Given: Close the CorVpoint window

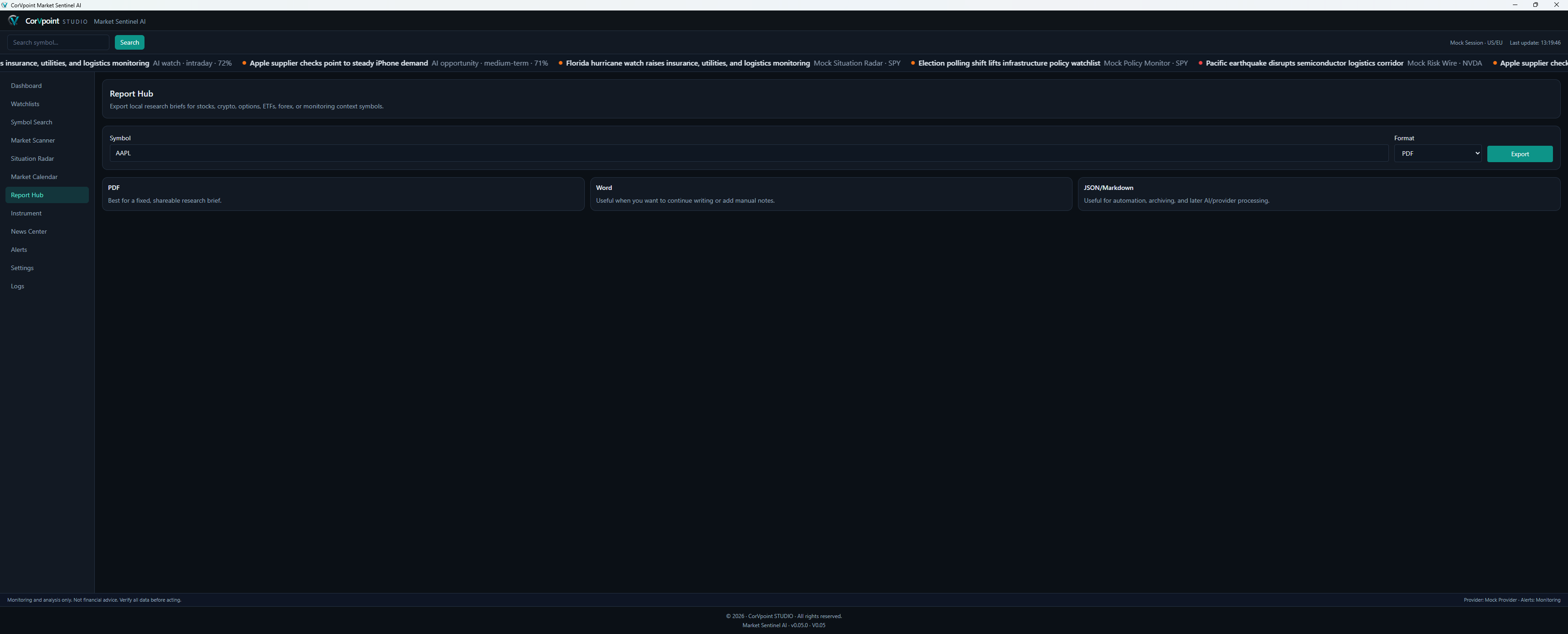Looking at the screenshot, I should click(1557, 5).
